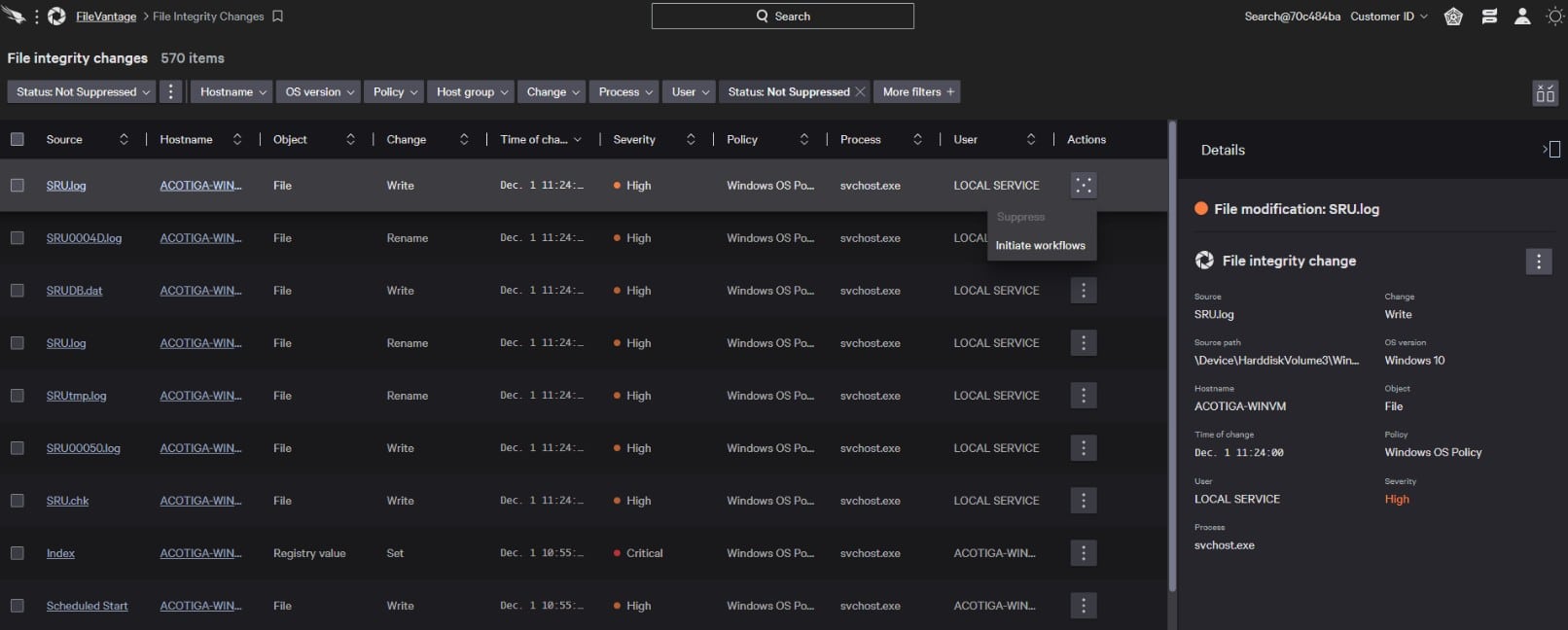Viewport: 1568px width, 630px height.
Task: Collapse the Details panel icon
Action: point(1551,150)
